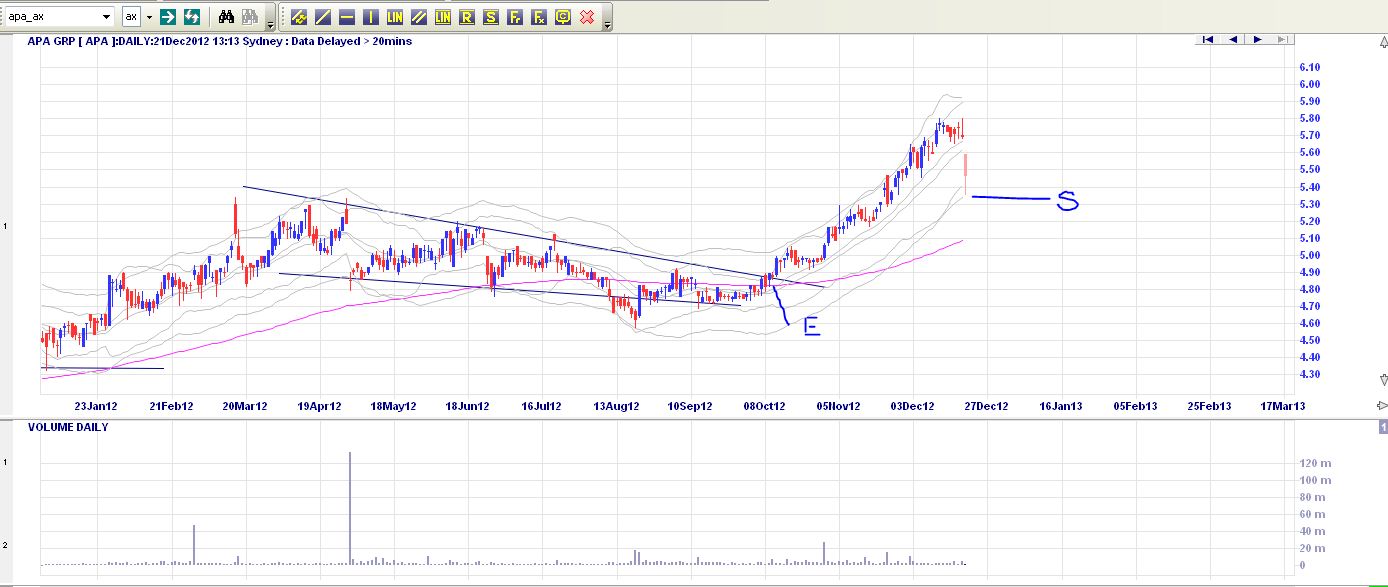
Task: Click the ax exchange code field
Action: (132, 17)
